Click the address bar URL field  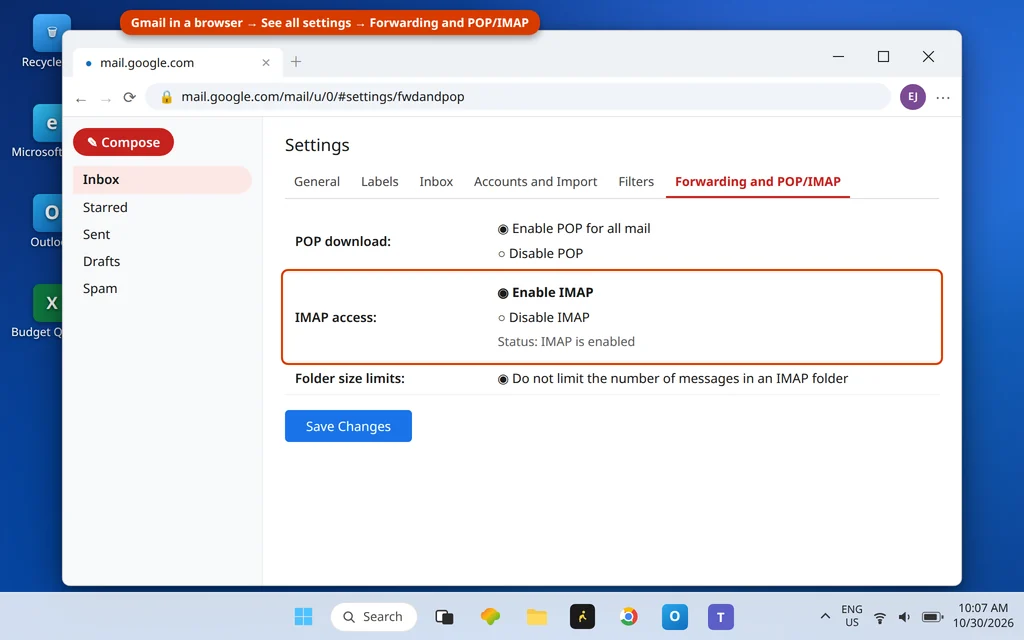517,97
